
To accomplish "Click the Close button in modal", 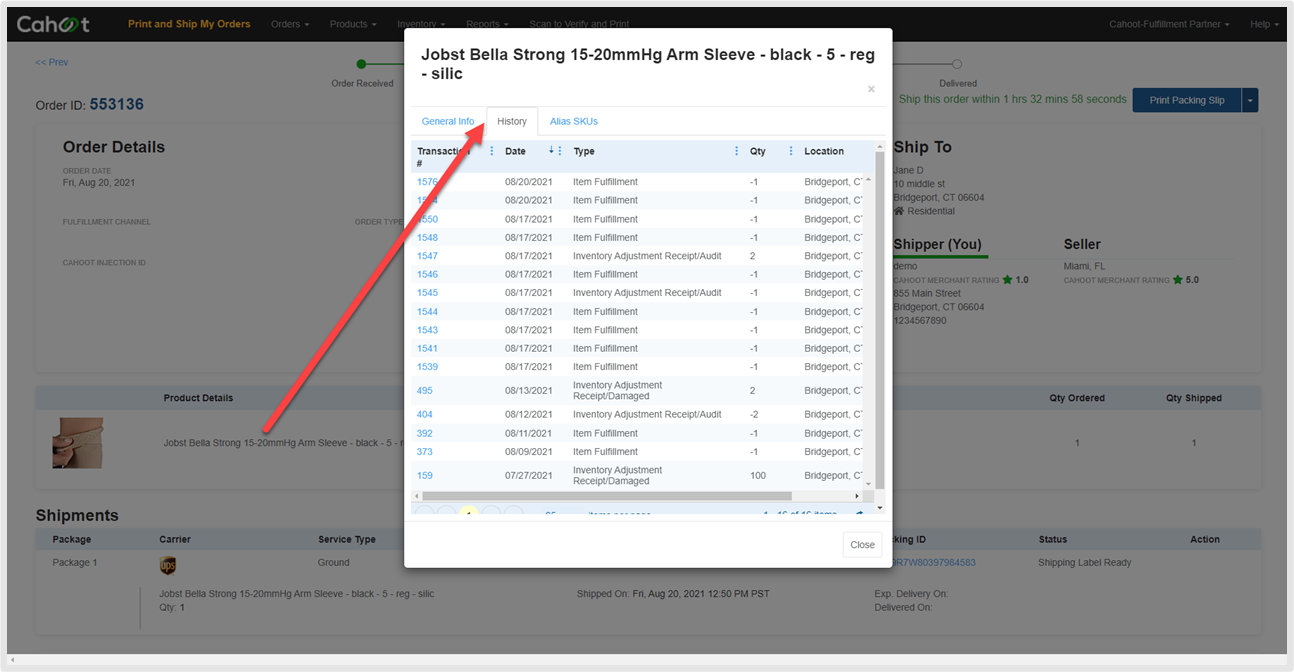I will point(862,545).
